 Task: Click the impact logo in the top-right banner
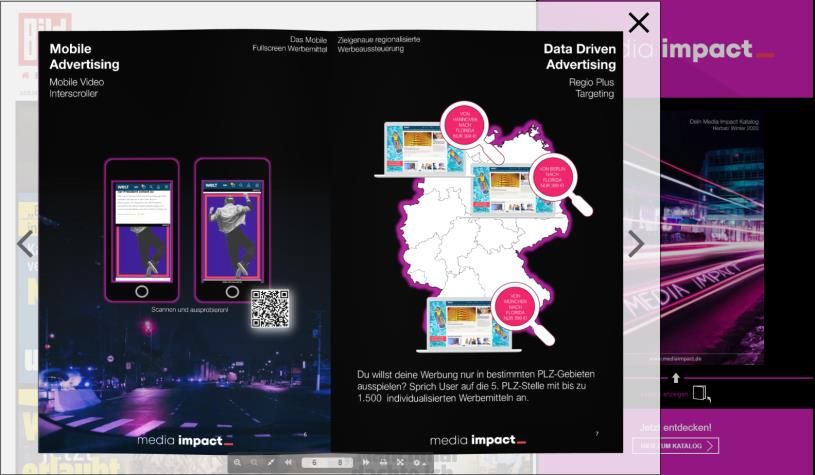[x=718, y=50]
